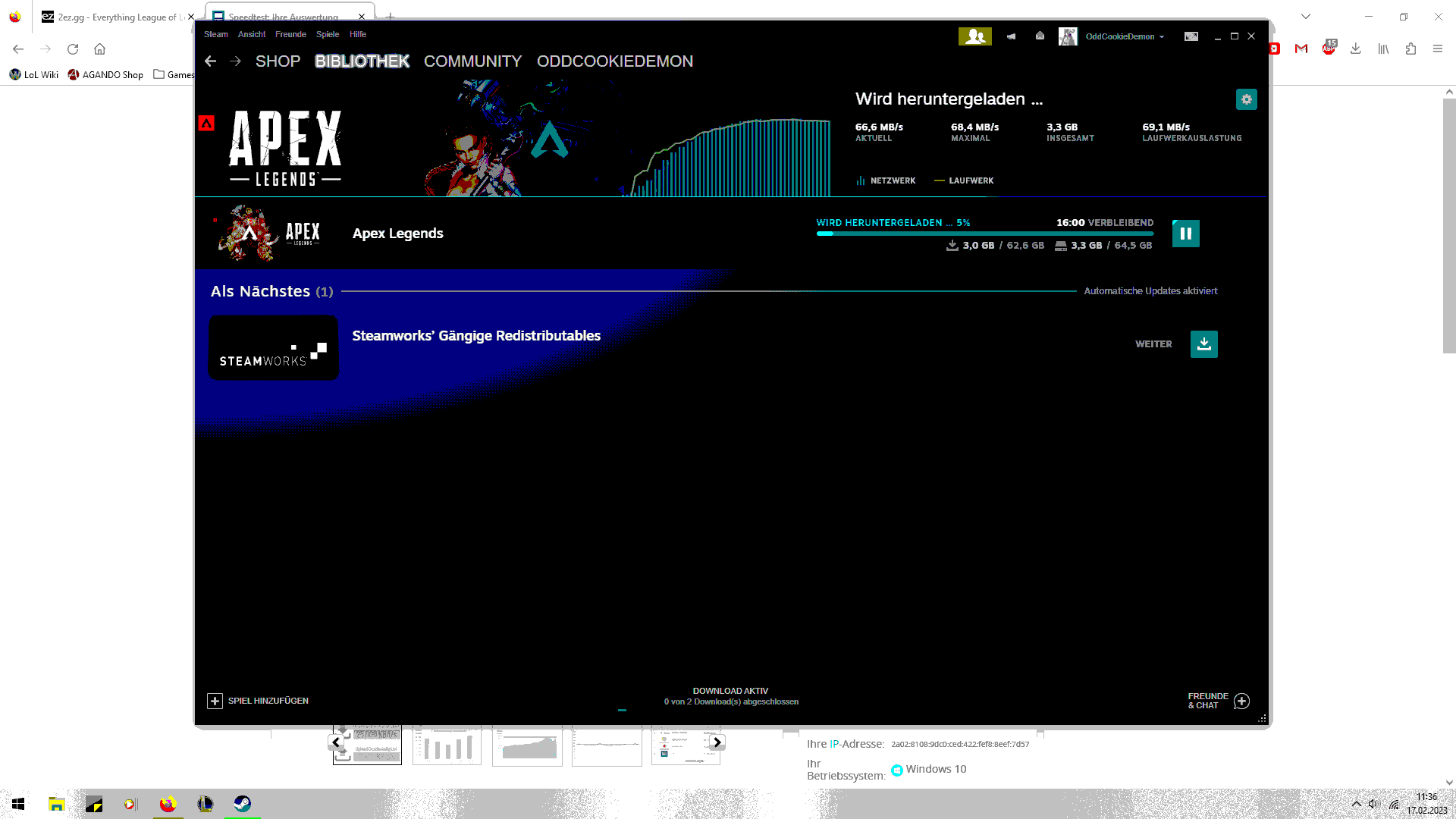
Task: Open the Freunde menu
Action: coord(290,34)
